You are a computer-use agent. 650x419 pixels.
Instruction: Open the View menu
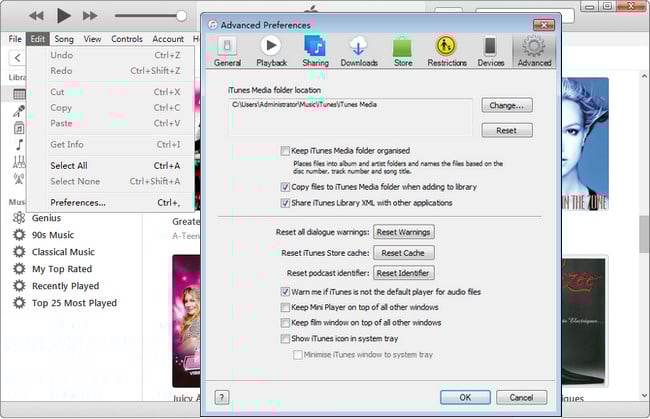click(x=92, y=39)
